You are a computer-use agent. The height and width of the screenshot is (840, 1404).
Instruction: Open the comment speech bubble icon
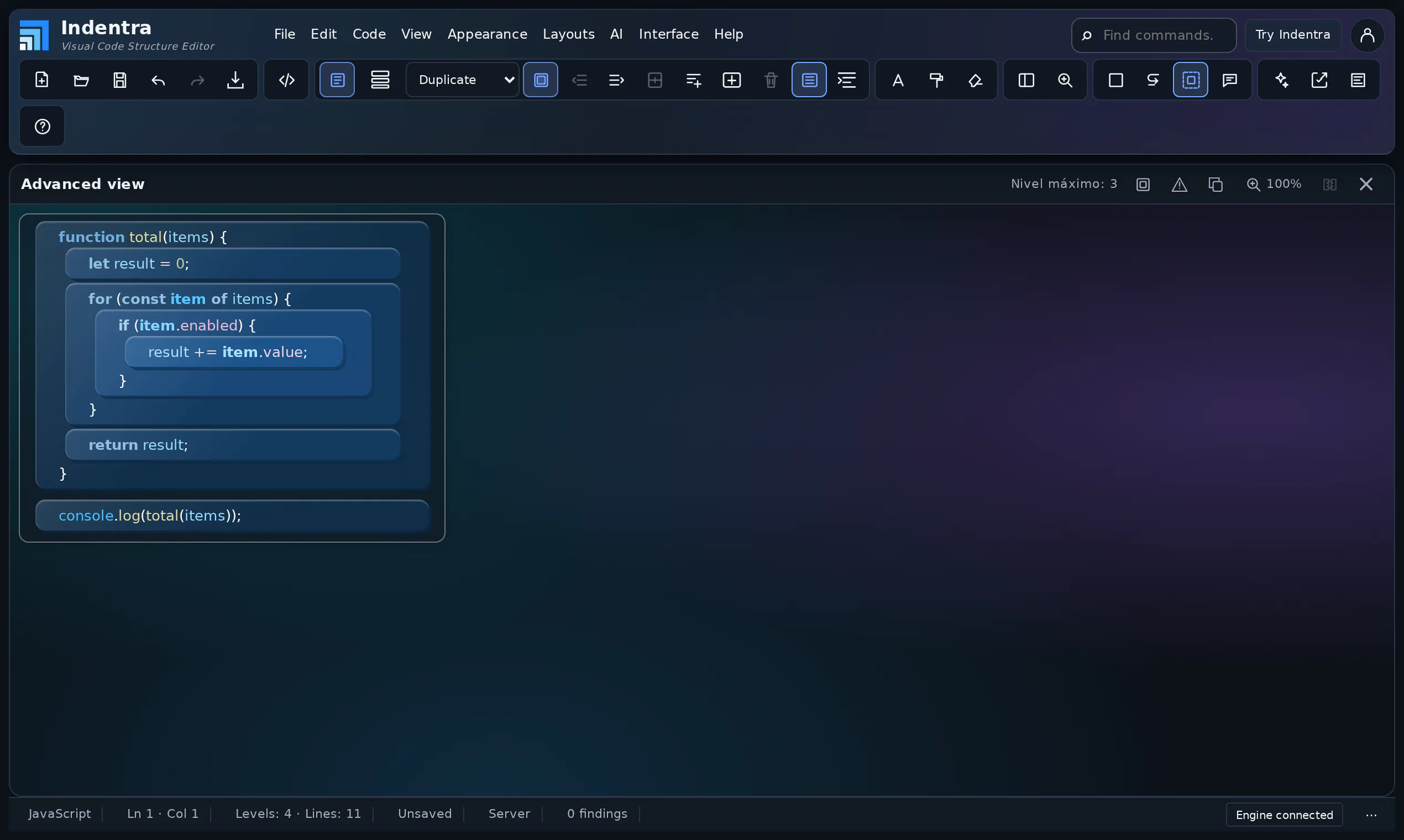pos(1230,80)
